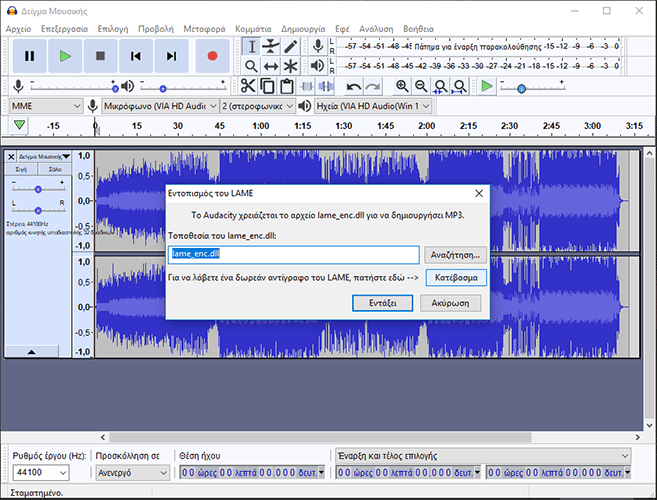657x500 pixels.
Task: Open the Ανενεργό snap-to dropdown
Action: pyautogui.click(x=132, y=473)
